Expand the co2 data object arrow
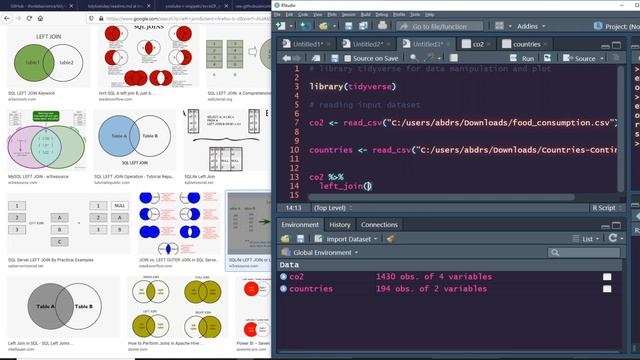 point(283,276)
